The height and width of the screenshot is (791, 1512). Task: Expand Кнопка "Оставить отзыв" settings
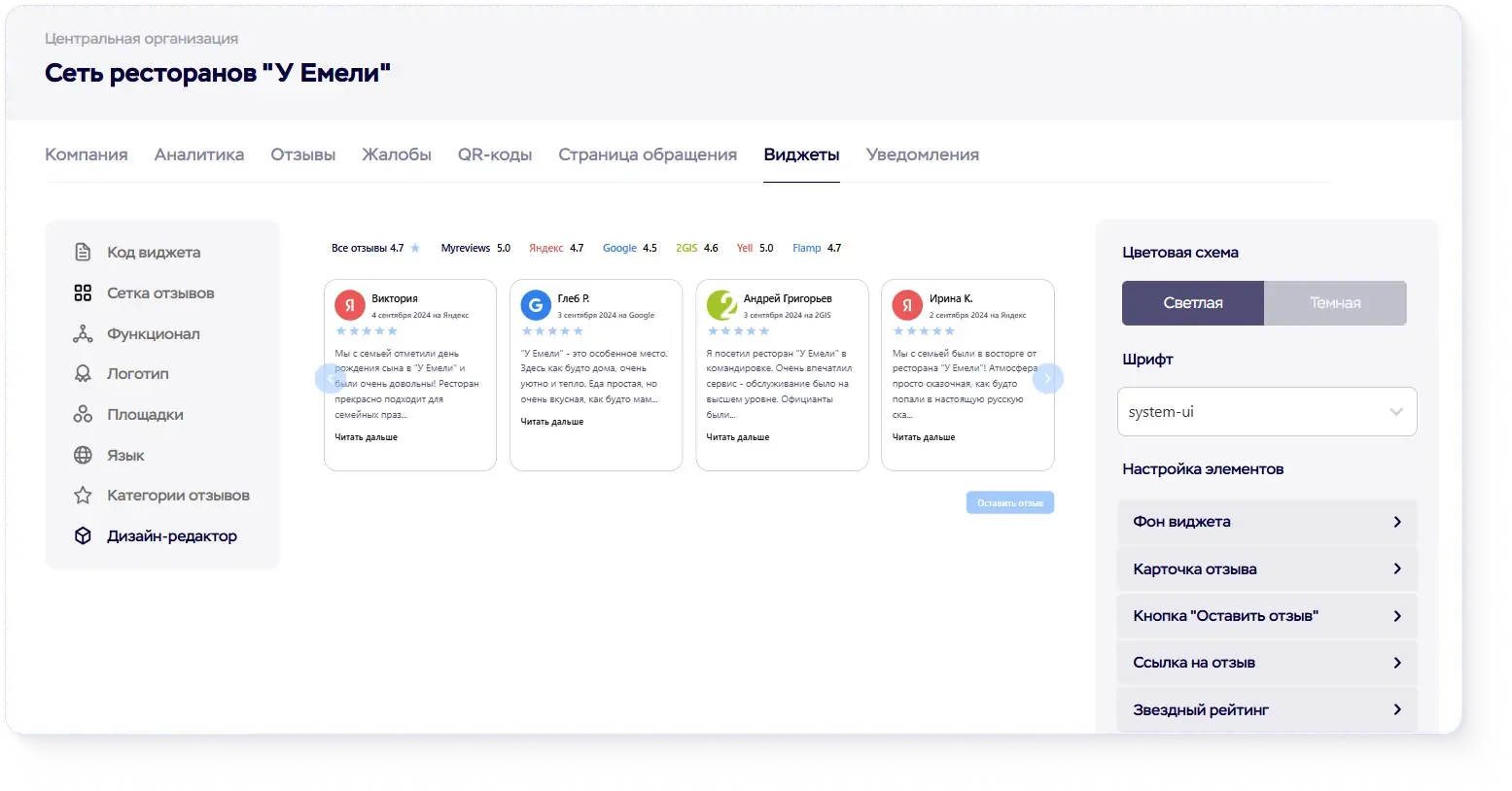point(1267,616)
